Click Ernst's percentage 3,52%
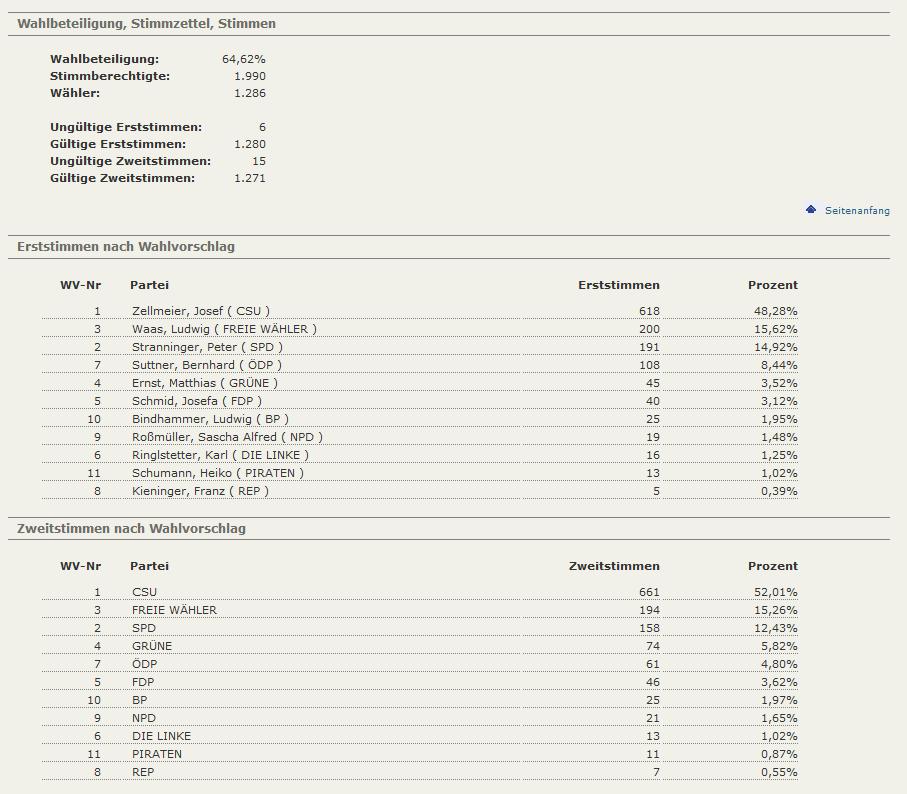 779,383
